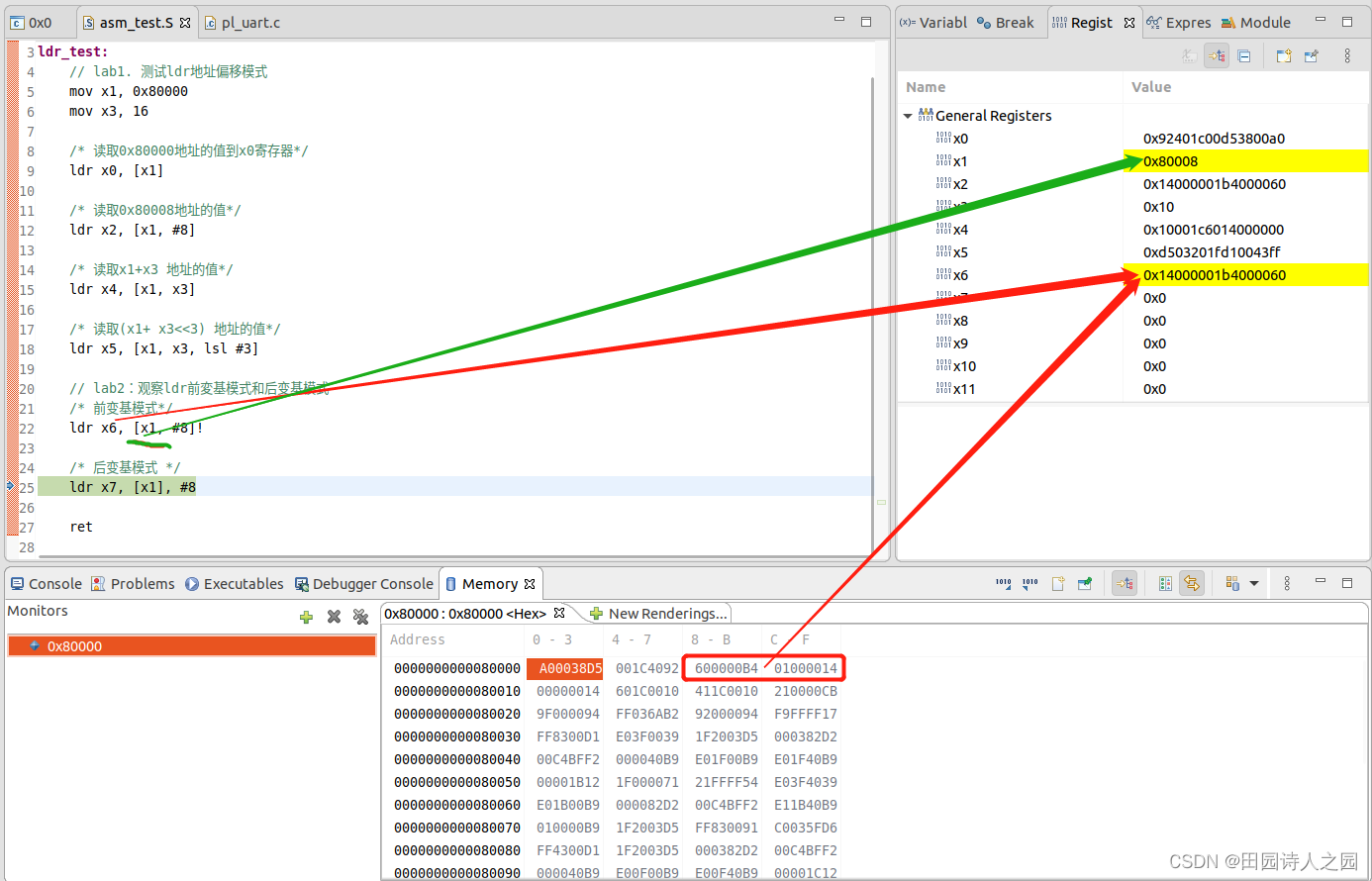The width and height of the screenshot is (1372, 881).
Task: Open new Memory view icon
Action: (x=1058, y=584)
